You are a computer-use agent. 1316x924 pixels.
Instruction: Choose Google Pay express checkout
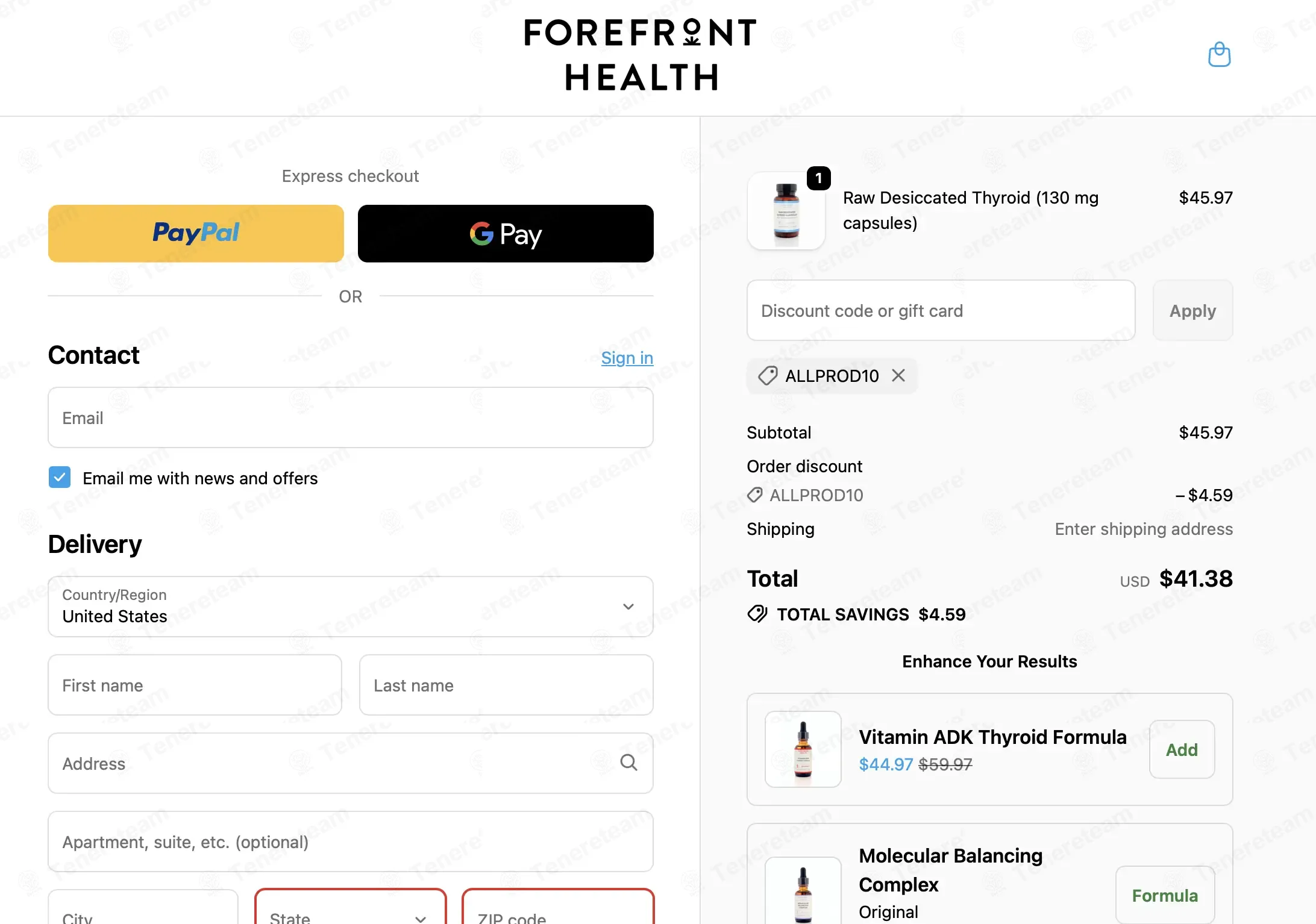(506, 233)
